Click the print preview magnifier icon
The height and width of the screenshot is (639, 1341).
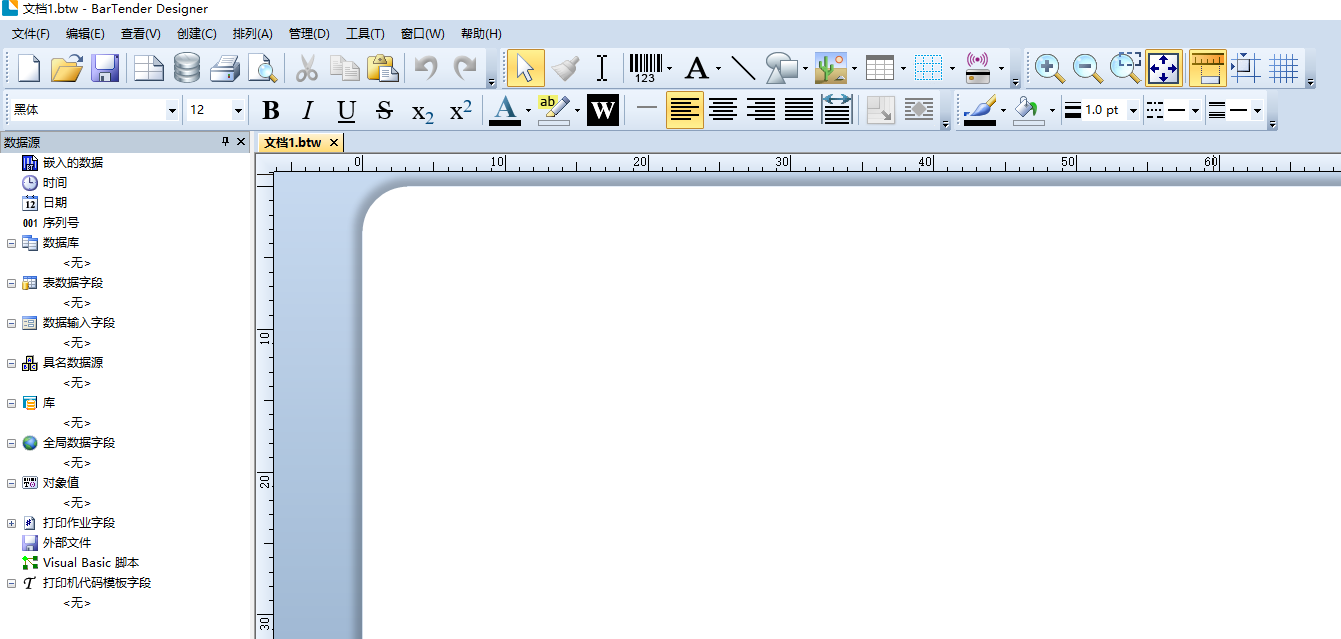262,69
